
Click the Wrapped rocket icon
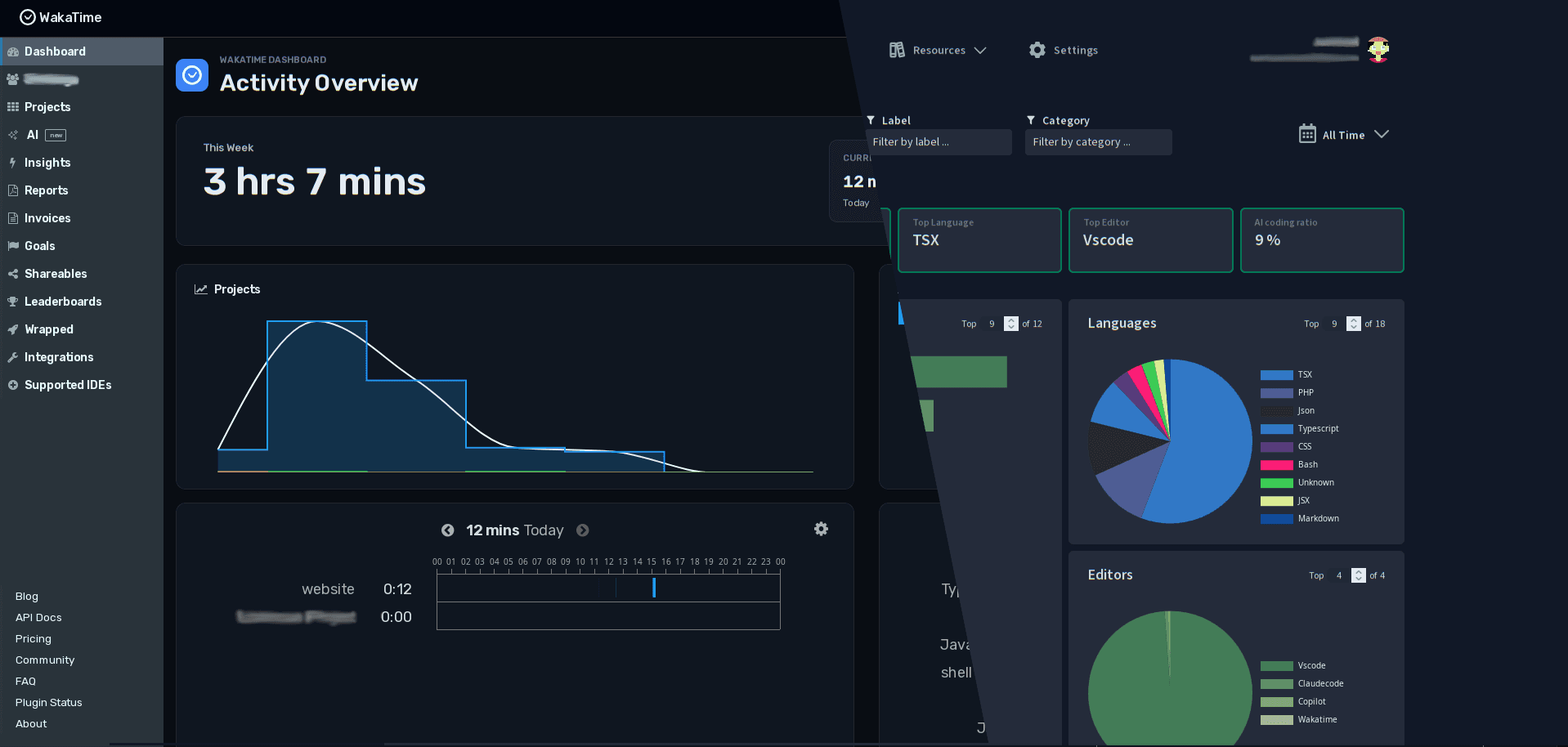(x=13, y=329)
